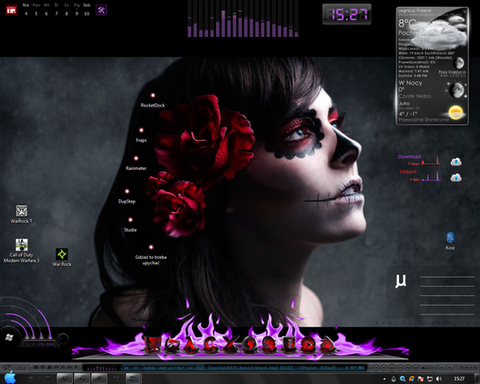Click the cloud icon beside Download meter

coord(456,162)
